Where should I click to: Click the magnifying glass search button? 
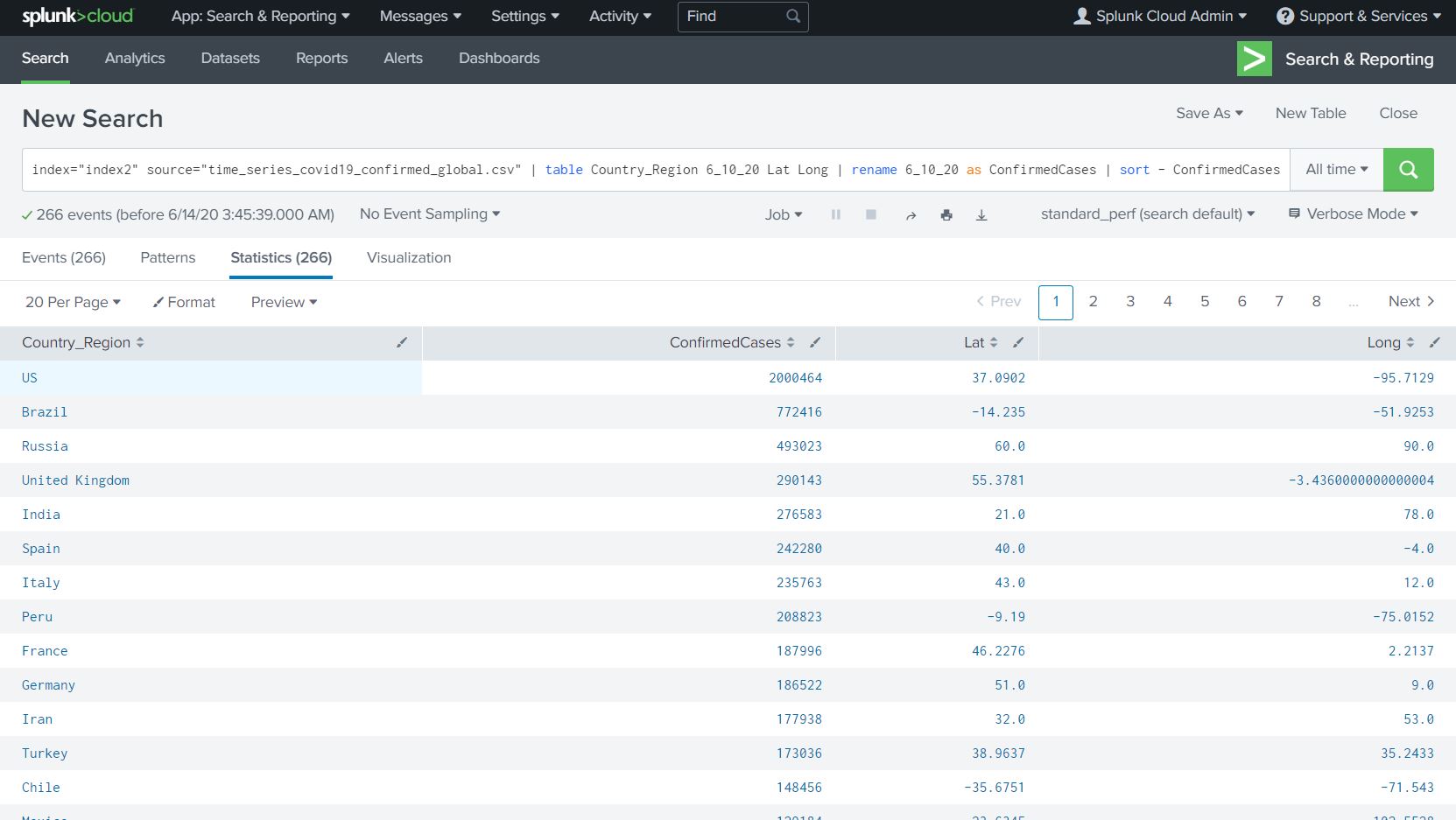click(x=1408, y=169)
